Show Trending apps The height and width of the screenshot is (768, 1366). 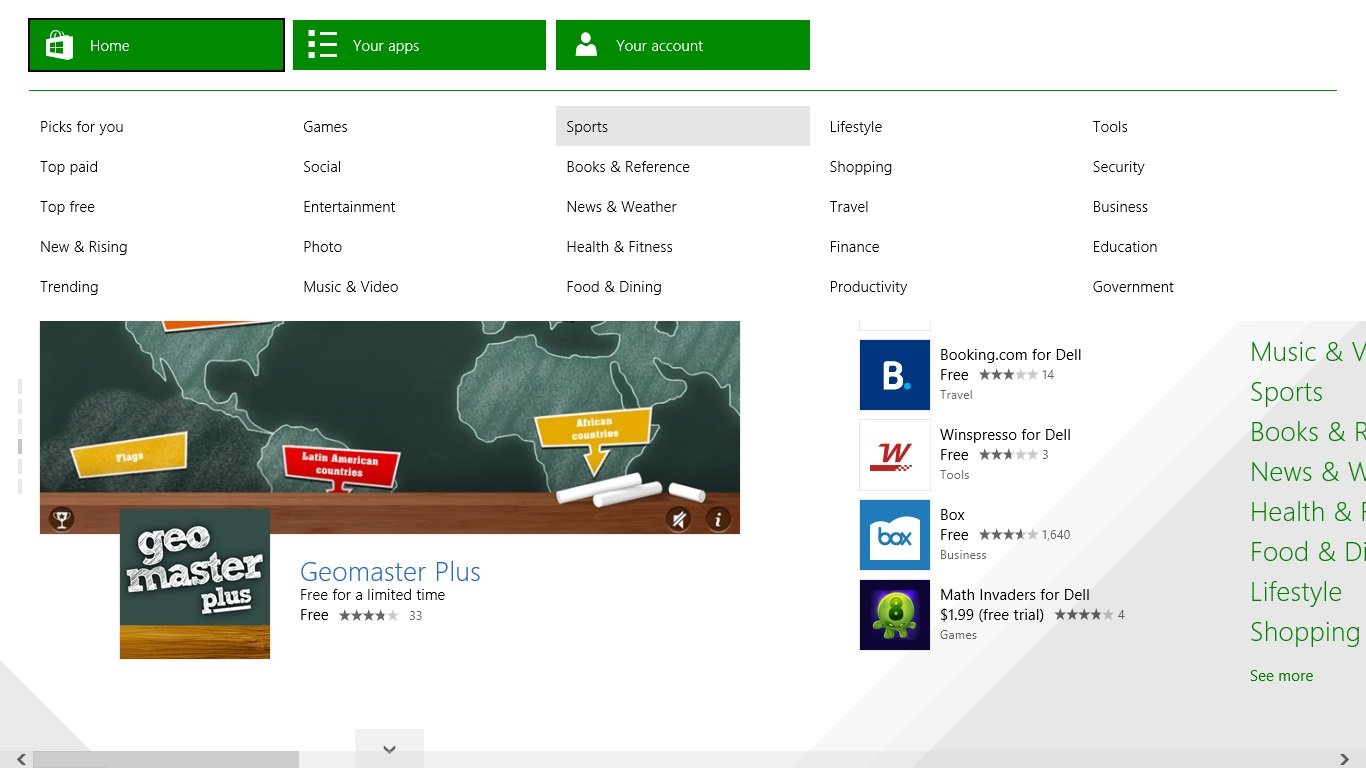(x=69, y=287)
